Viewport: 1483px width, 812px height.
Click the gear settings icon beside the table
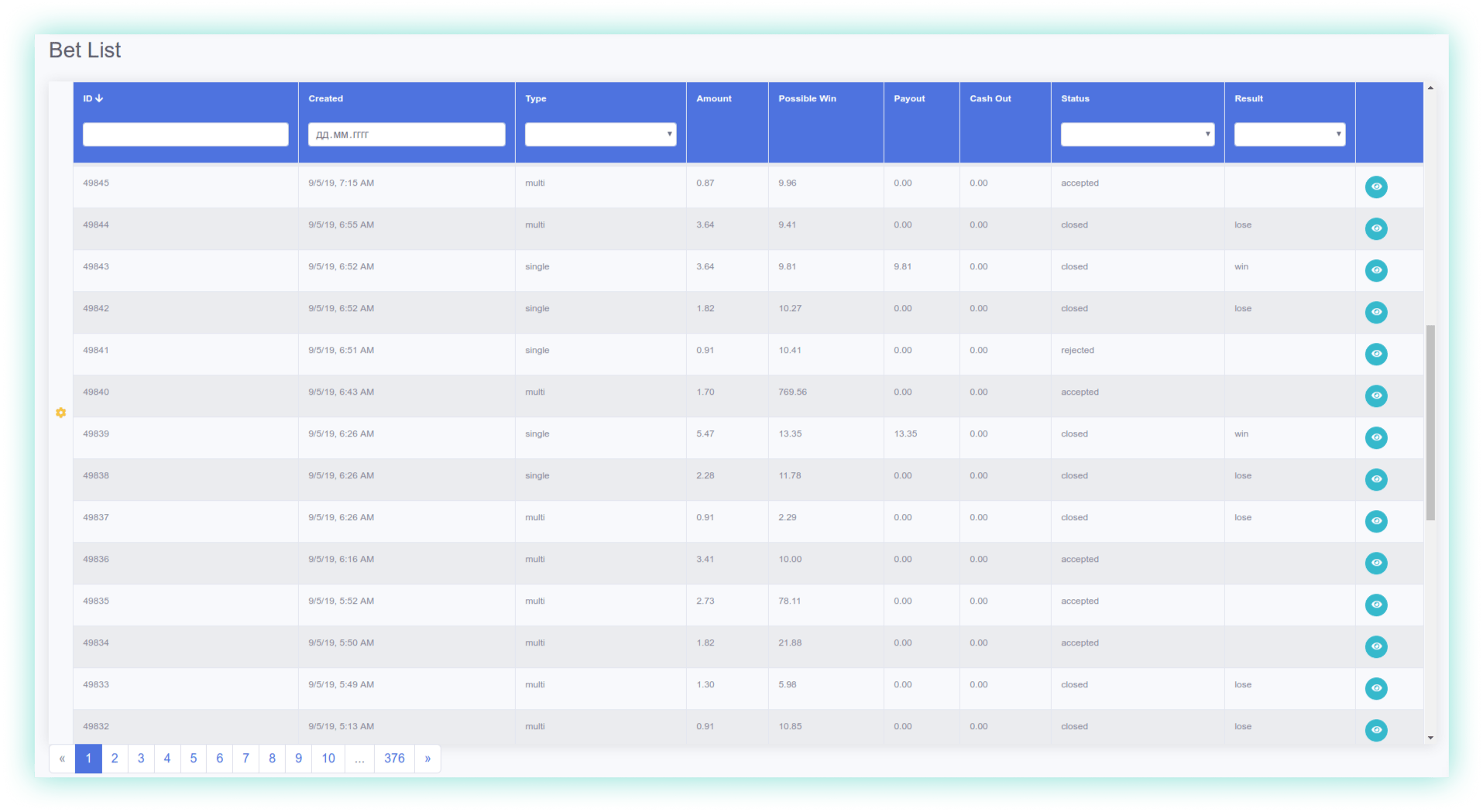click(x=60, y=413)
